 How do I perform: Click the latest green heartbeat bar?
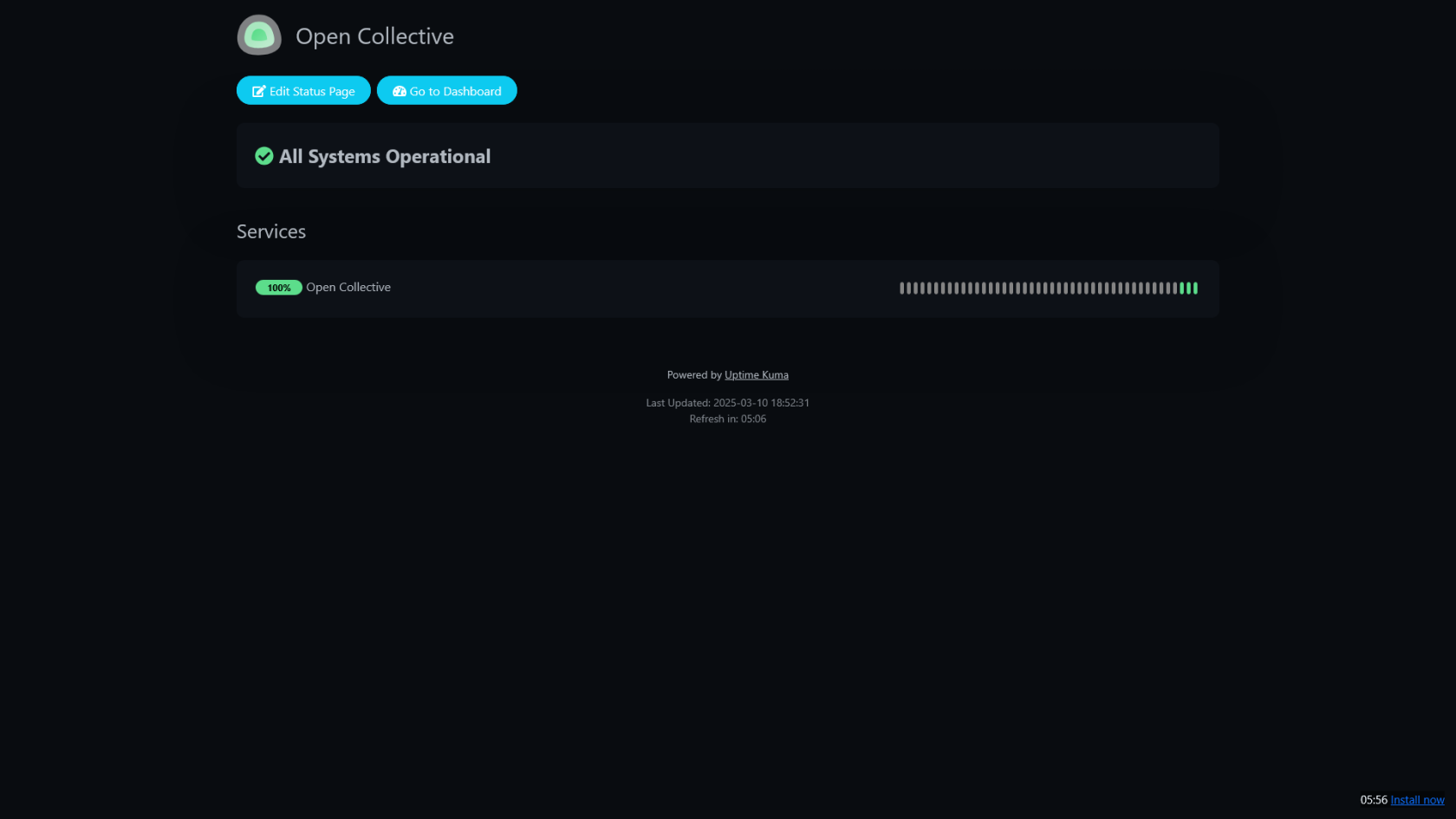point(1195,288)
